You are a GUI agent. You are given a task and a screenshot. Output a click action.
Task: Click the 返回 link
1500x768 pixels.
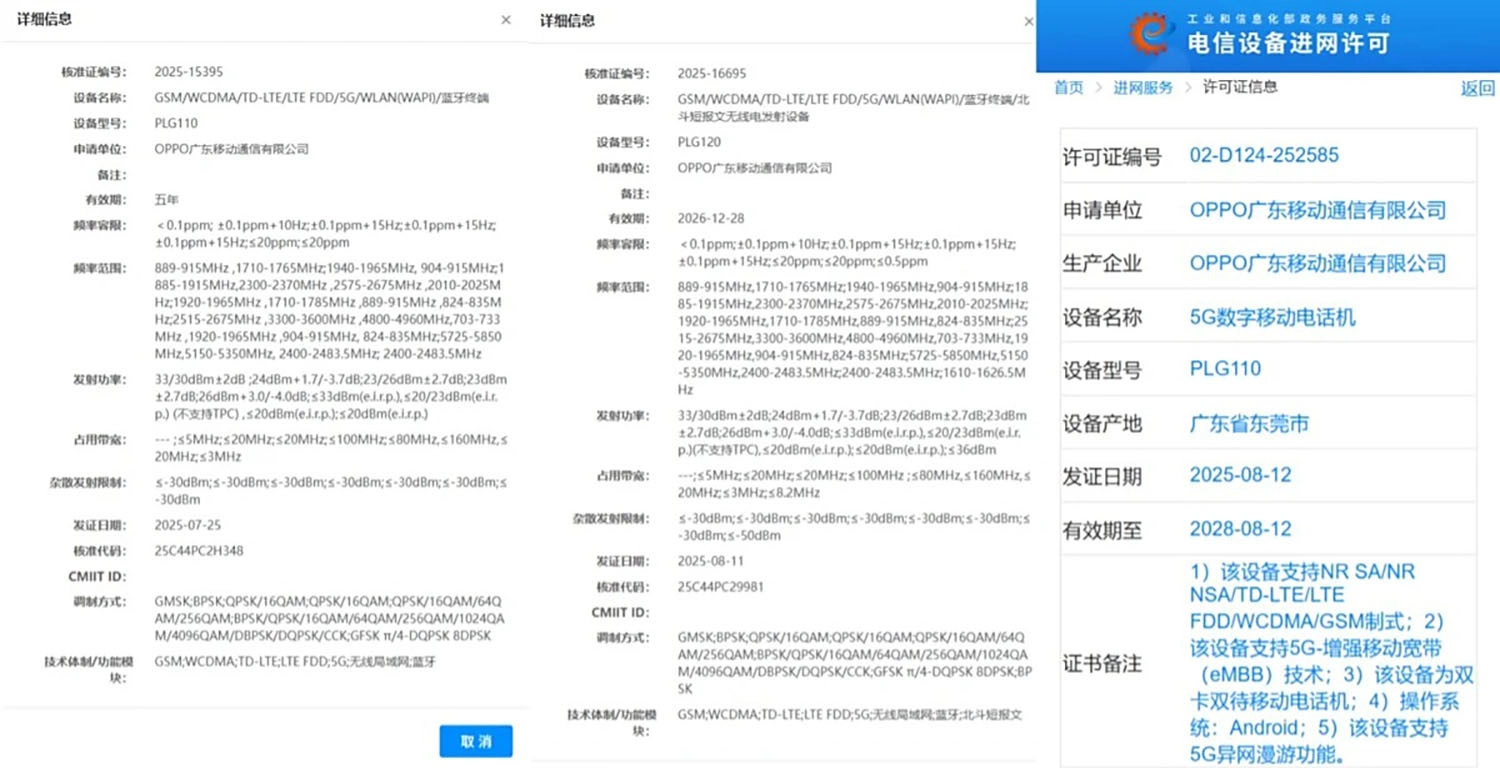(x=1477, y=88)
